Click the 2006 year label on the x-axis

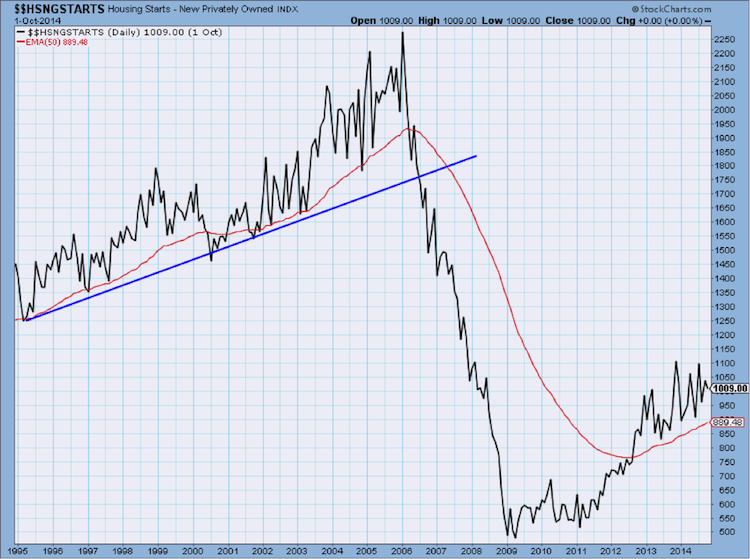pos(400,551)
